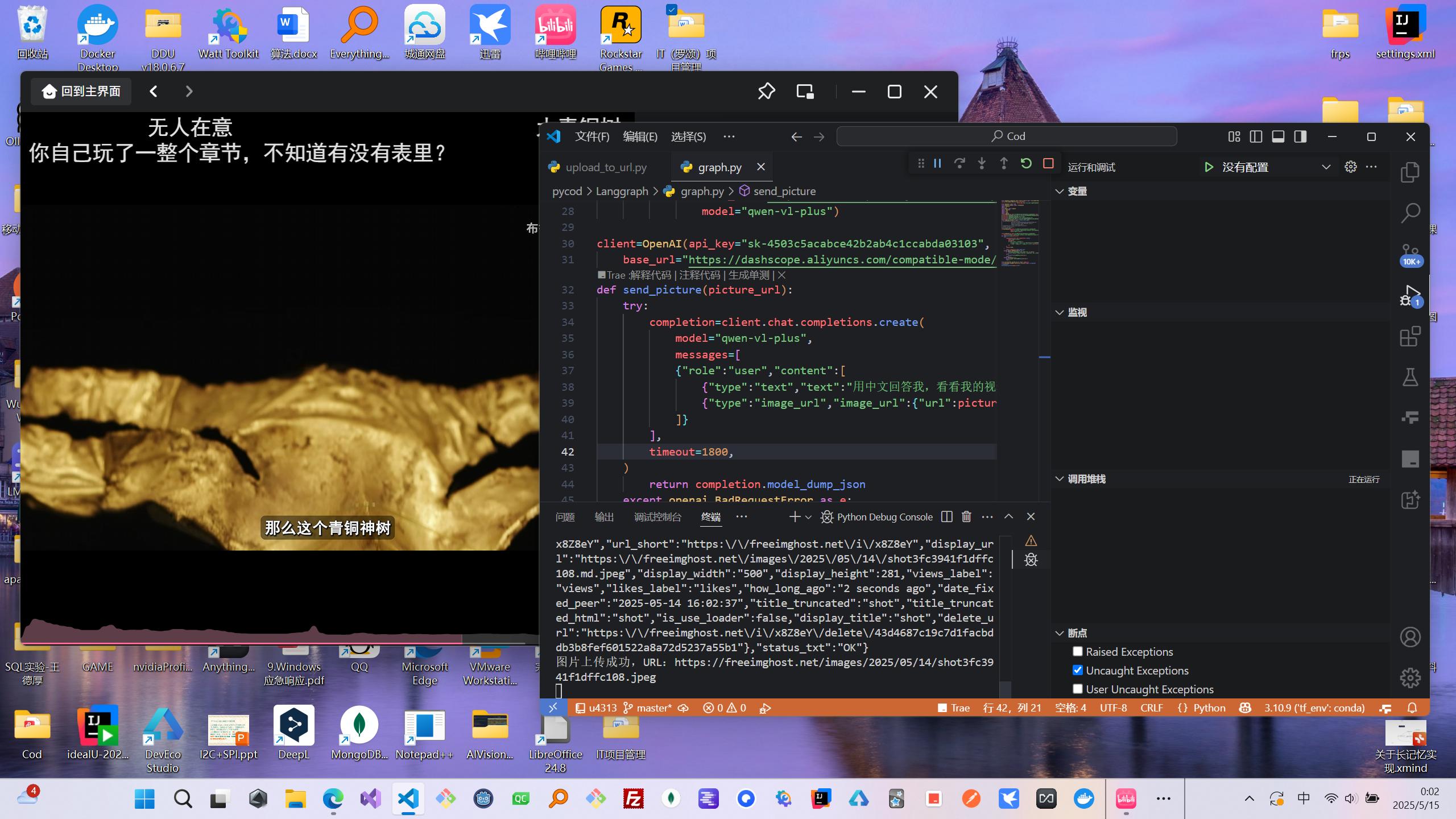Toggle the secondary side bar layout icon
The width and height of the screenshot is (1456, 819).
pos(1300,136)
